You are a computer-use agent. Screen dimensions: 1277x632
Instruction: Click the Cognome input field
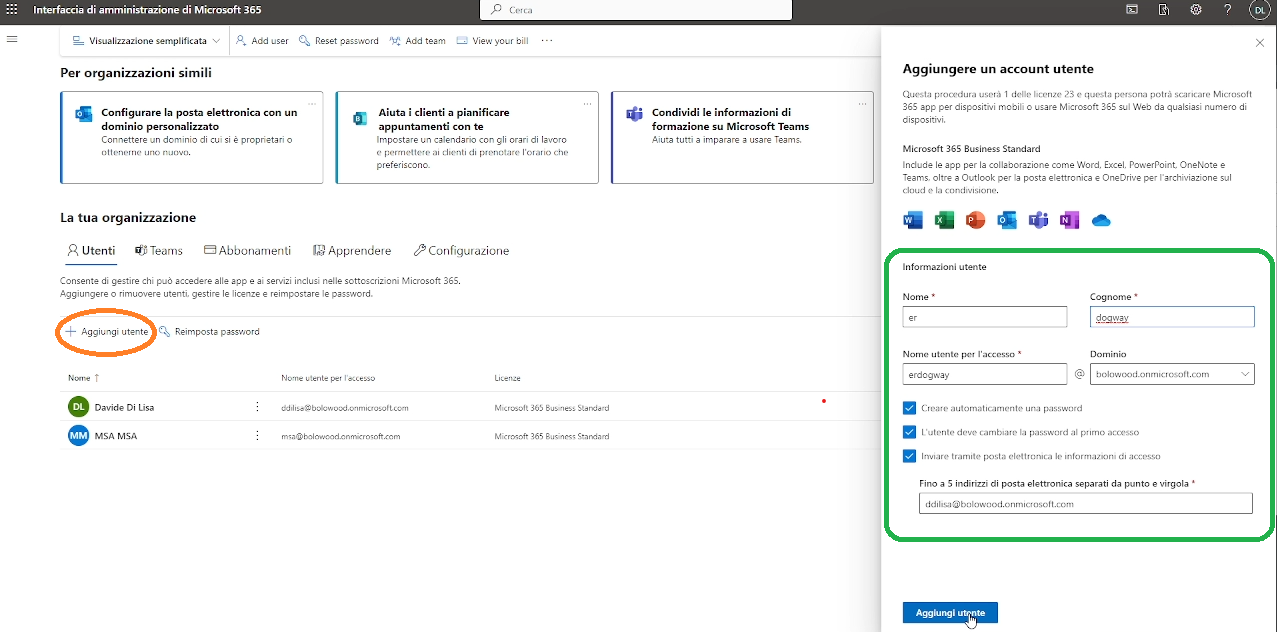(x=1171, y=317)
